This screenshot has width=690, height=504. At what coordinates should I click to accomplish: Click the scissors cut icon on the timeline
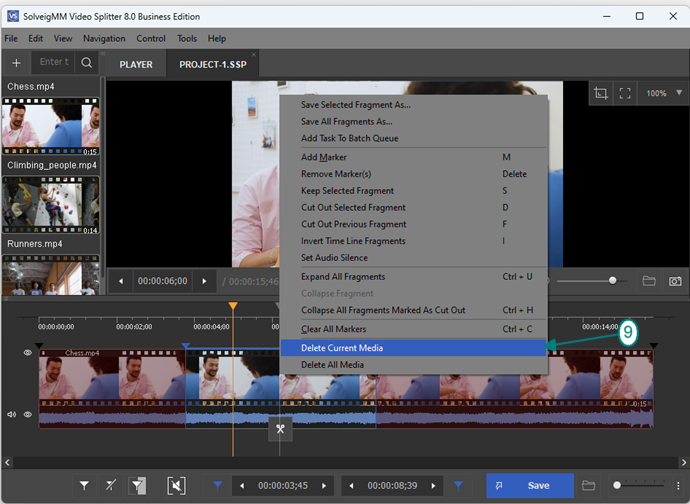[x=281, y=431]
